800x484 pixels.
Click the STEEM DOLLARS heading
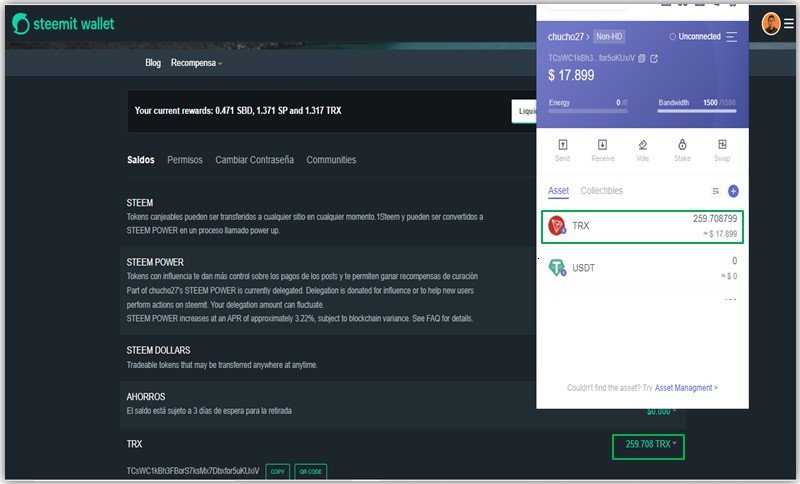[x=158, y=350]
